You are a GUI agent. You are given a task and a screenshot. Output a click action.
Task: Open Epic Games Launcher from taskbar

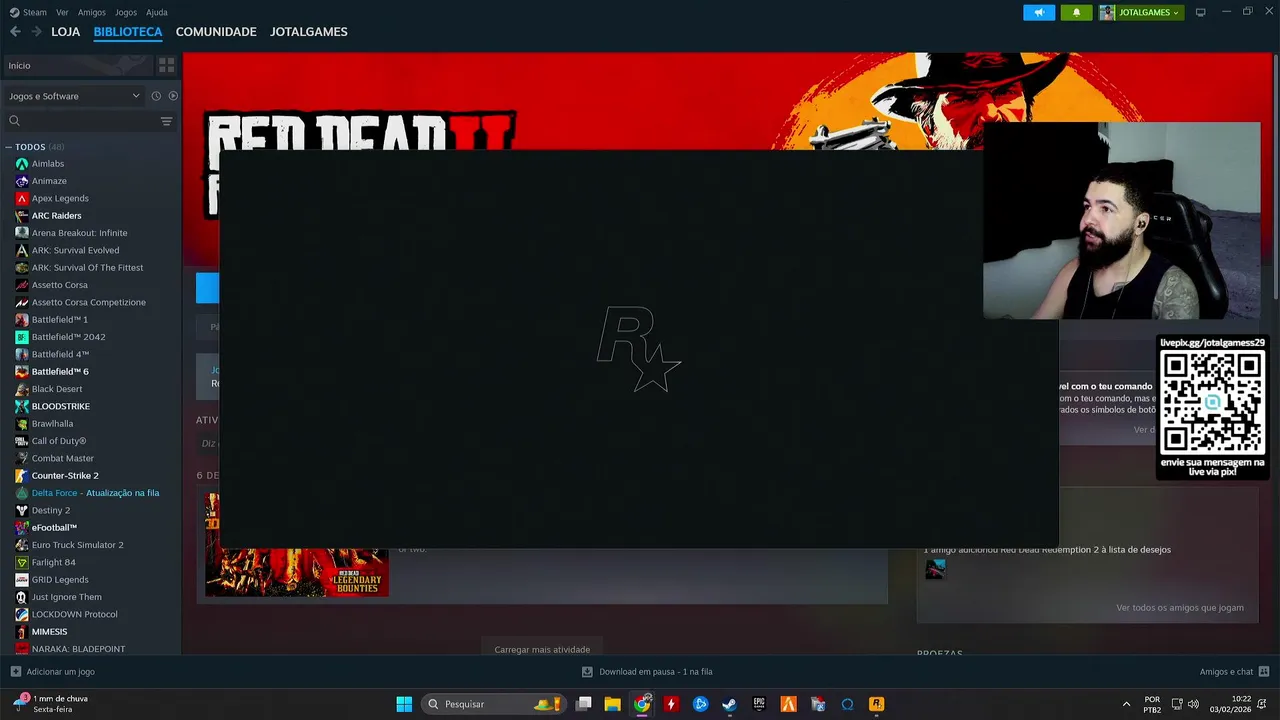(759, 704)
